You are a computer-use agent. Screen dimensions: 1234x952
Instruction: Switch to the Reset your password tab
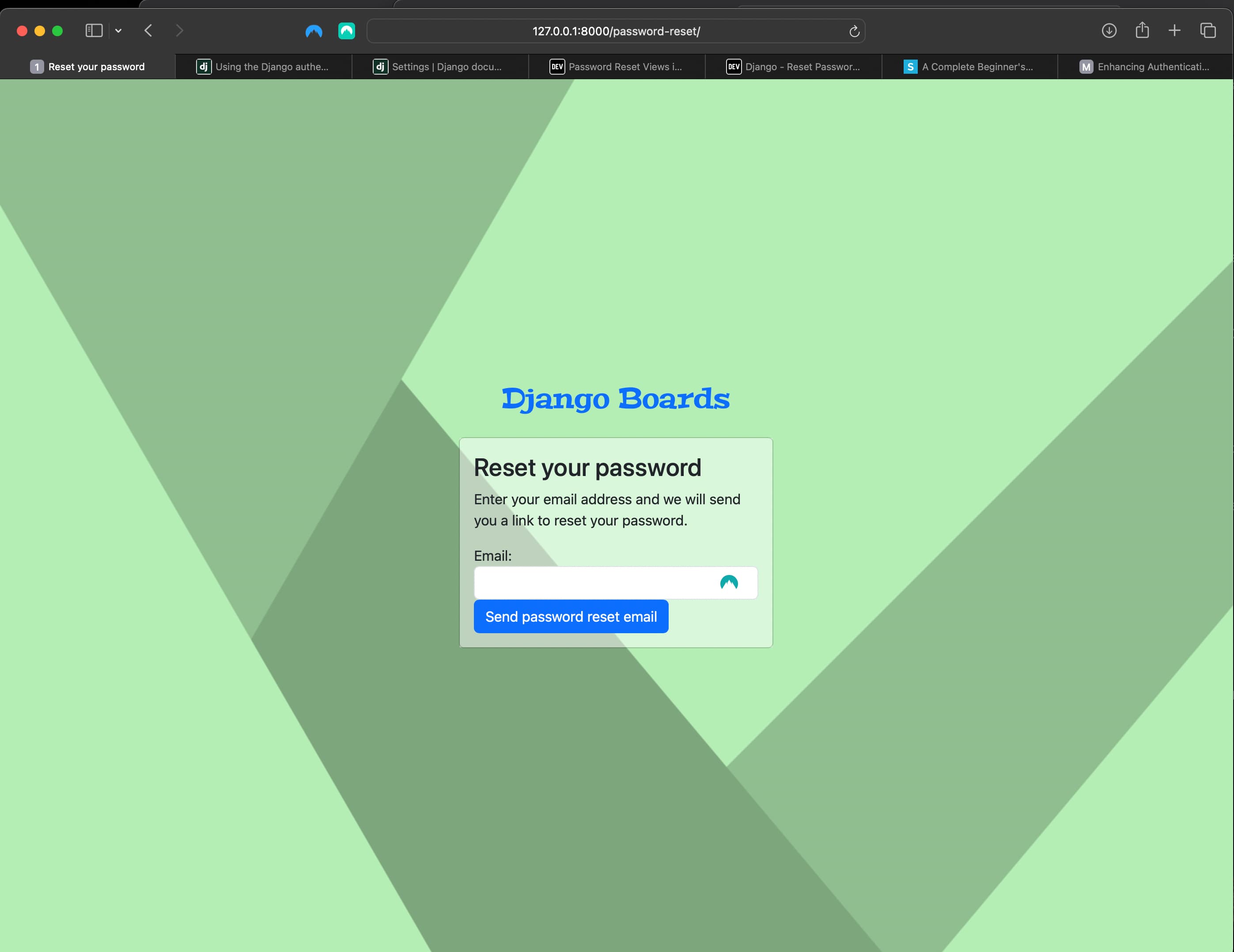[87, 67]
